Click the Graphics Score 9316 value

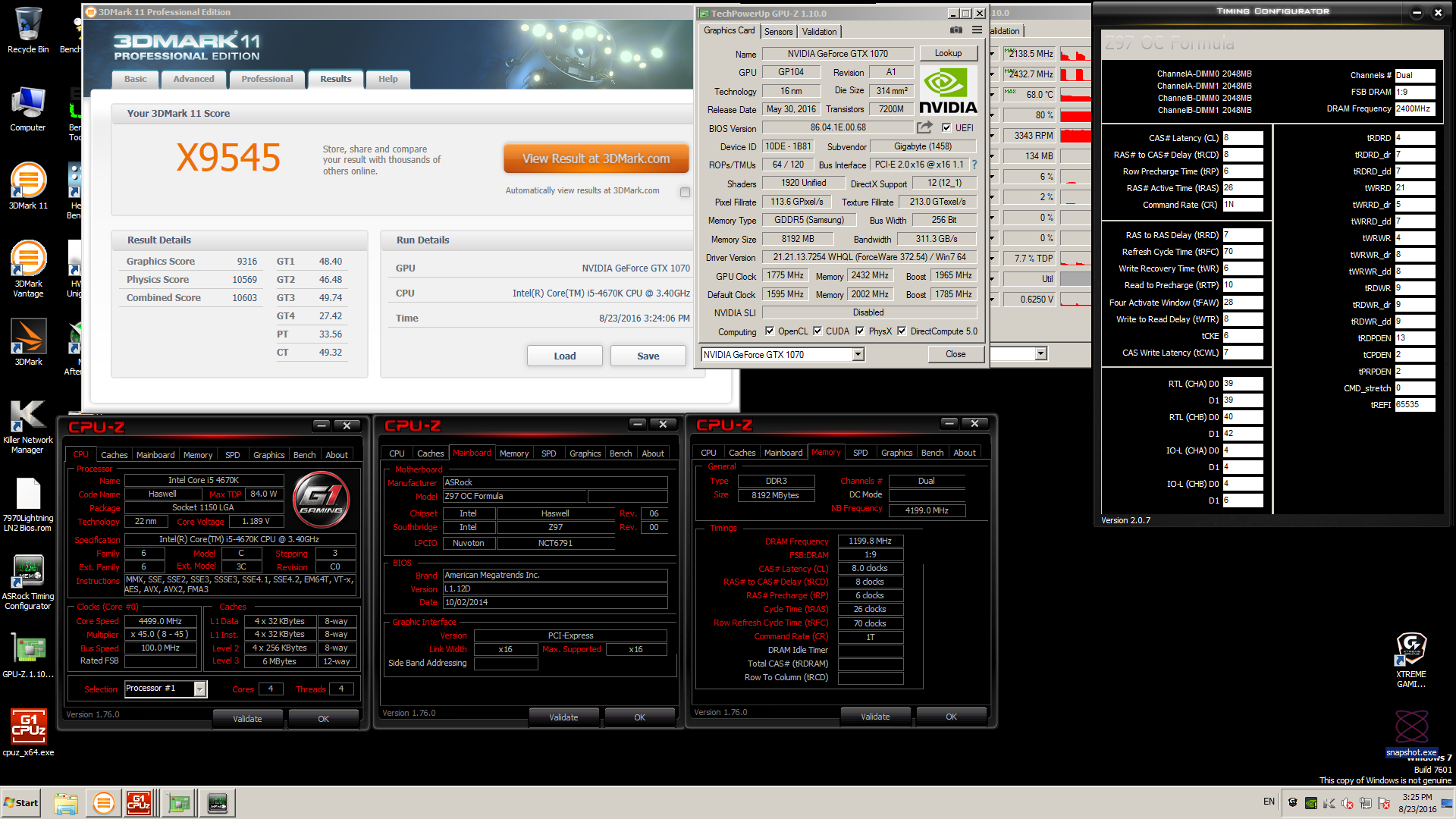pos(246,262)
